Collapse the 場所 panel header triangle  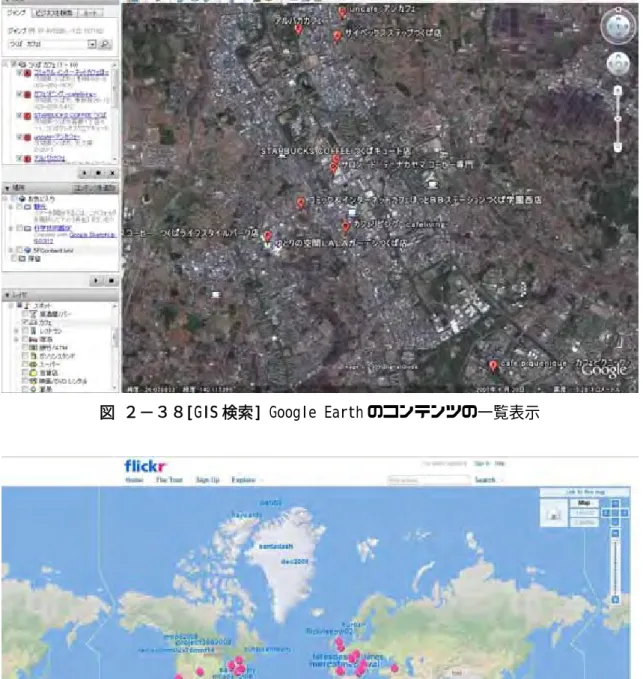[7, 188]
